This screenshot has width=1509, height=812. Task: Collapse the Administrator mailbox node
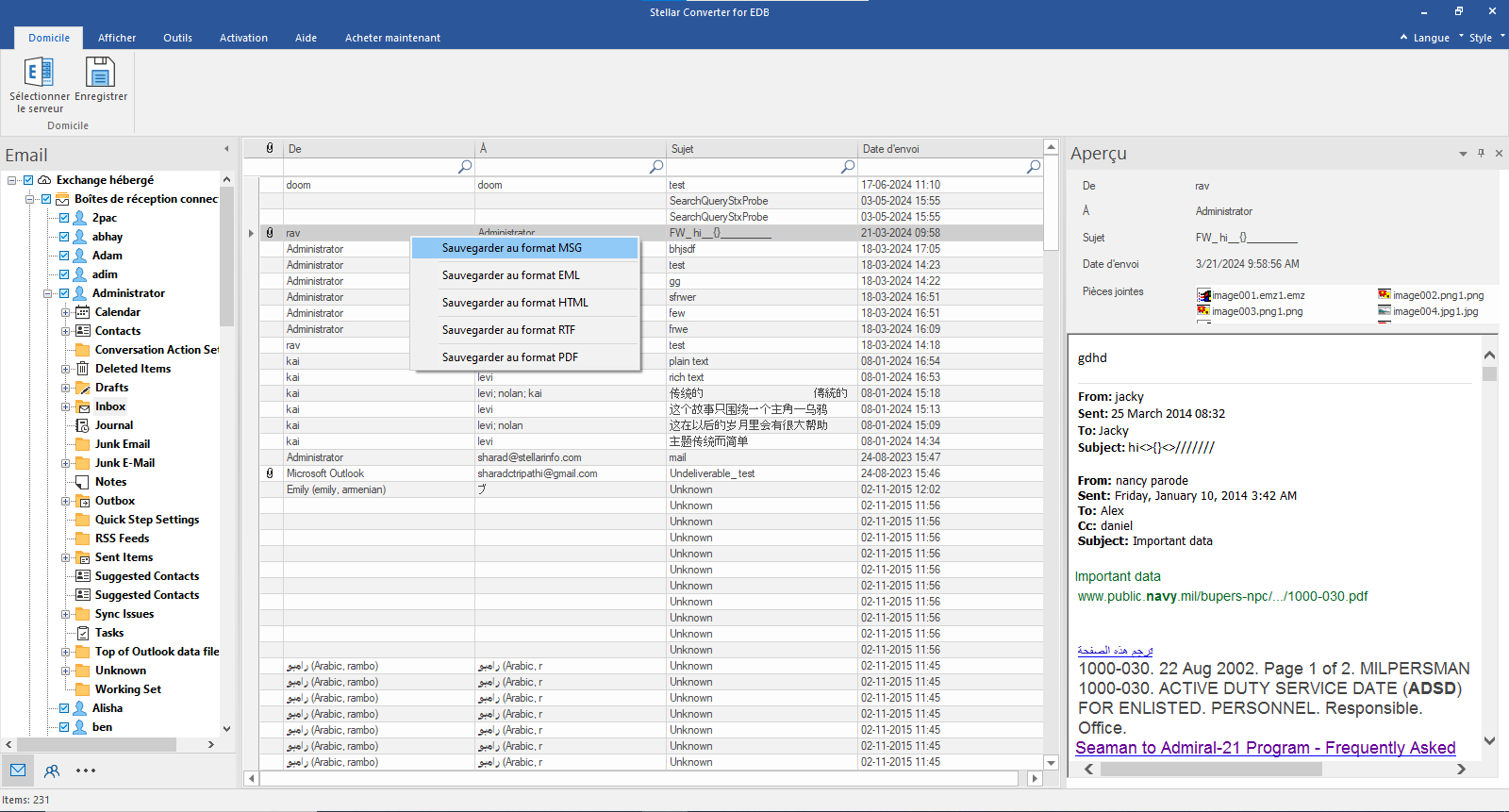[x=48, y=293]
